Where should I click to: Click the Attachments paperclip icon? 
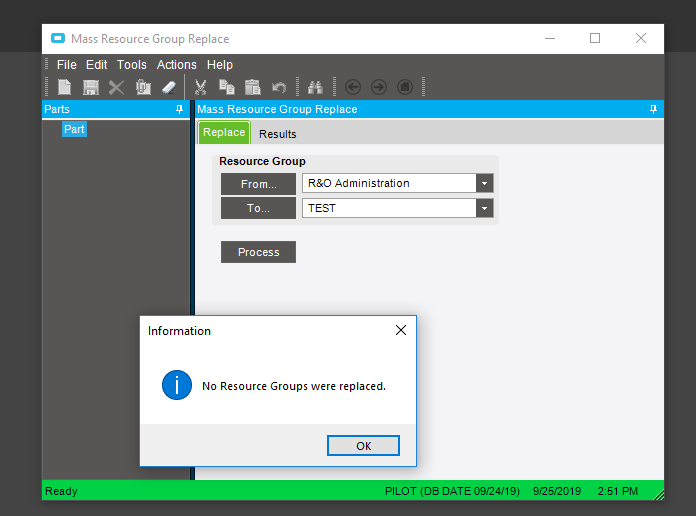click(x=143, y=87)
